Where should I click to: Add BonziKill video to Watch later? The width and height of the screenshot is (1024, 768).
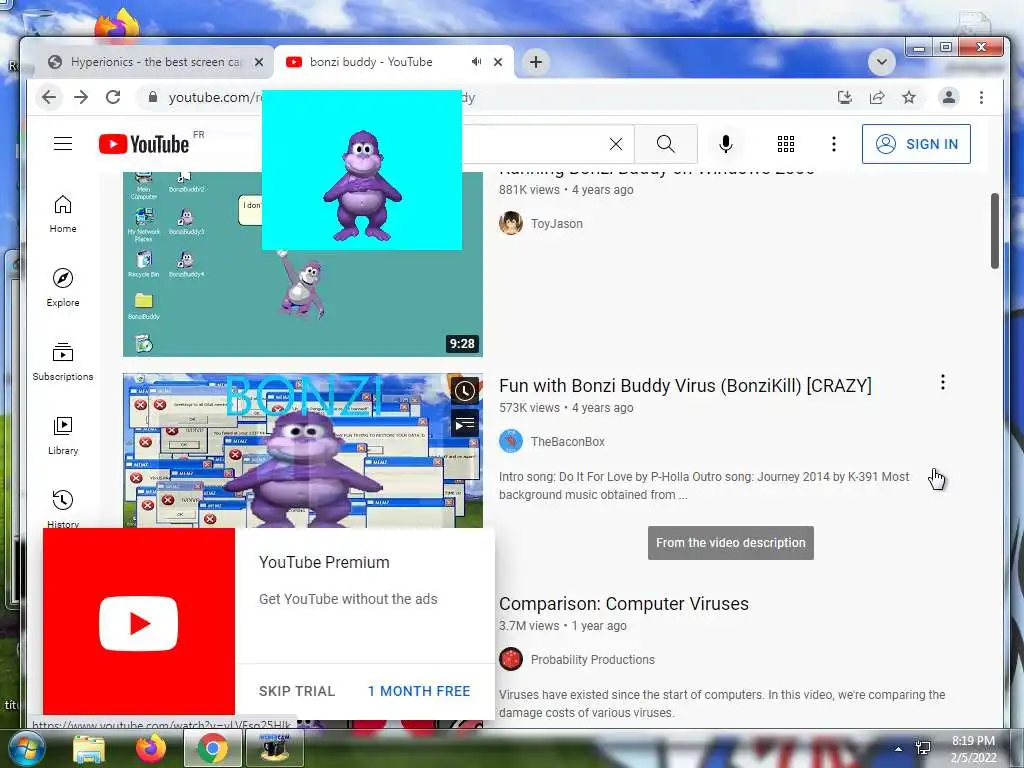(464, 391)
